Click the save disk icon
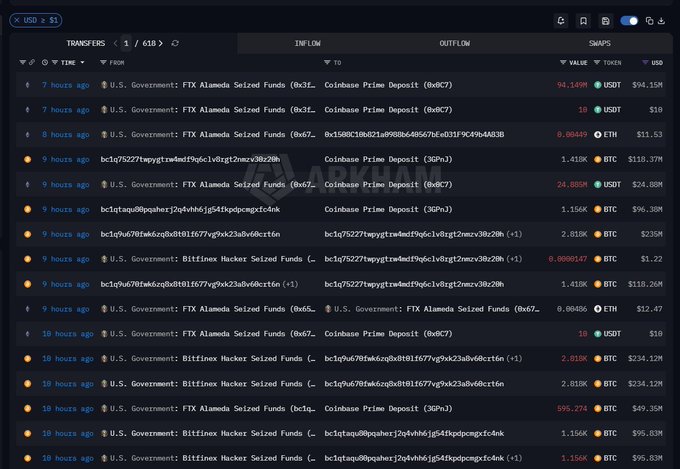This screenshot has height=469, width=680. (606, 21)
